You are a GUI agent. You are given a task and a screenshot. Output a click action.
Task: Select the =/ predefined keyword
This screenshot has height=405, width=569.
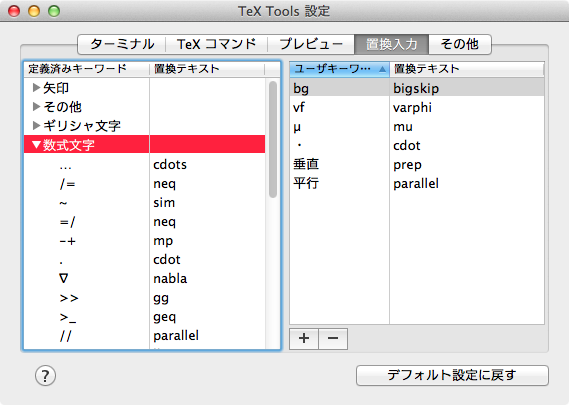(x=67, y=222)
